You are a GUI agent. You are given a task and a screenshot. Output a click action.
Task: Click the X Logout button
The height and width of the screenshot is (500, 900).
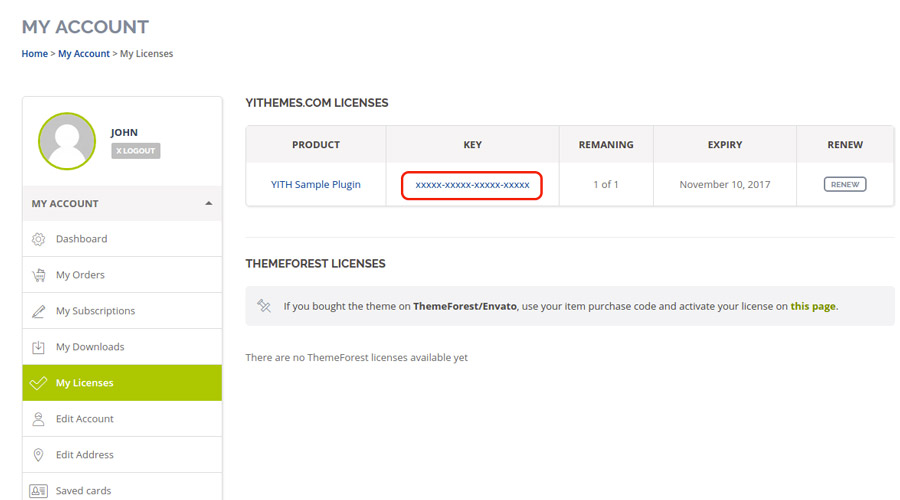[135, 151]
